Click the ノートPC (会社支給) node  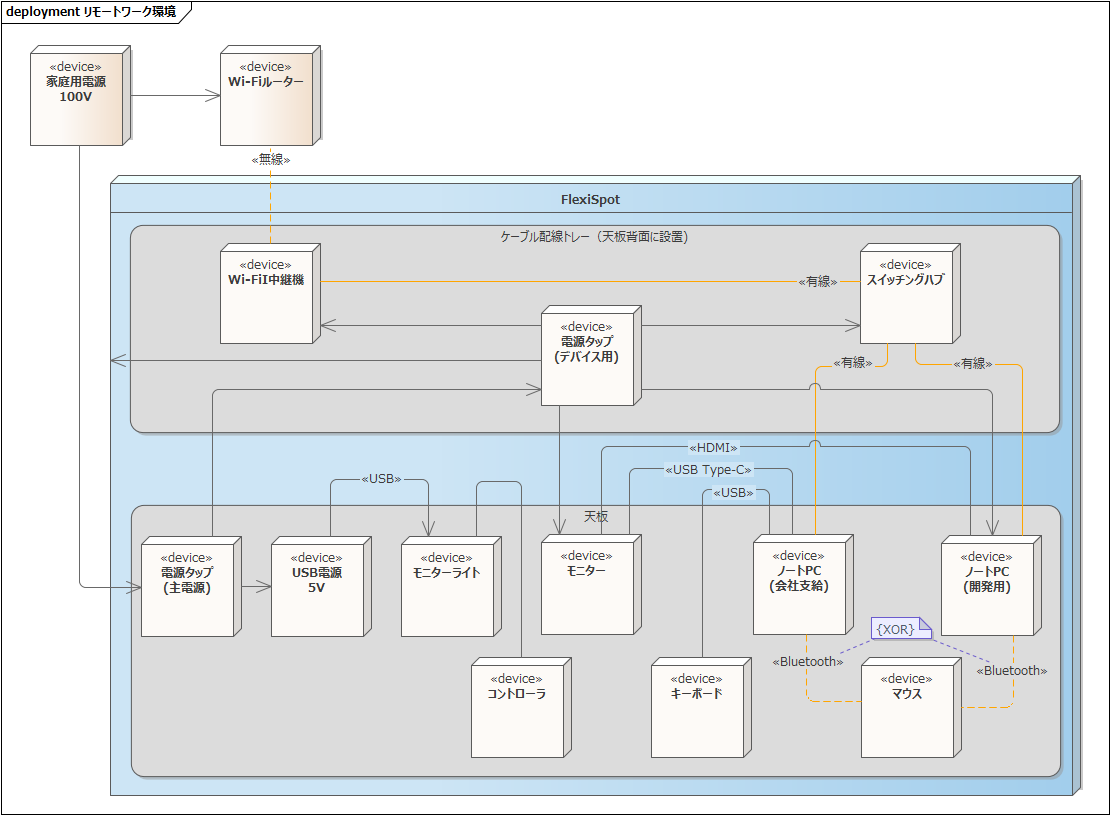click(x=799, y=590)
